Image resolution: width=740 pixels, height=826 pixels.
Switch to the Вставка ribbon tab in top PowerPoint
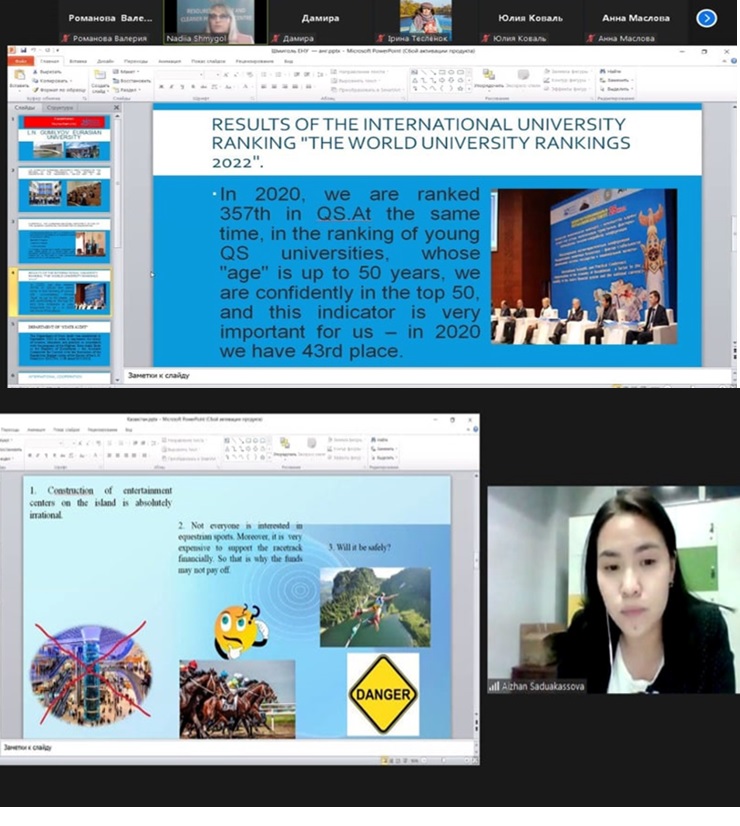(x=79, y=60)
